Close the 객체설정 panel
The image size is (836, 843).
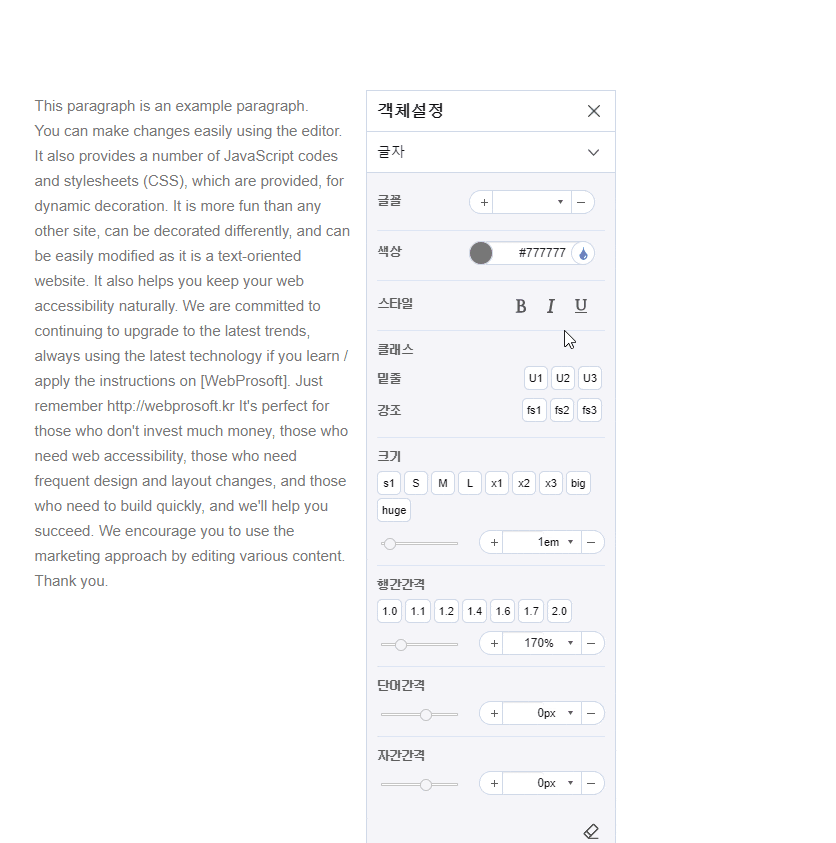click(x=594, y=111)
